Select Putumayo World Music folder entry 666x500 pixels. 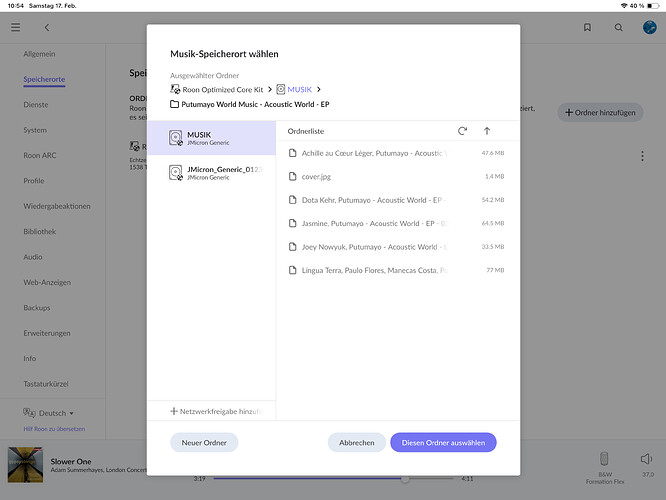(250, 105)
